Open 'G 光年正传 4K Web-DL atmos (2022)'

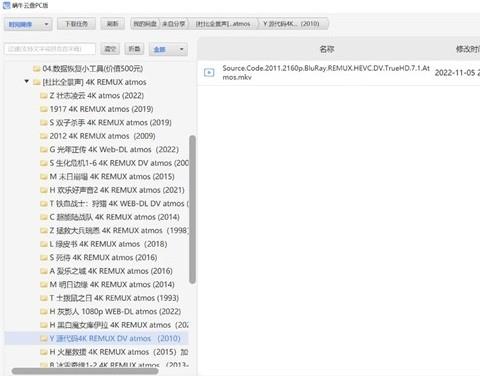click(114, 150)
